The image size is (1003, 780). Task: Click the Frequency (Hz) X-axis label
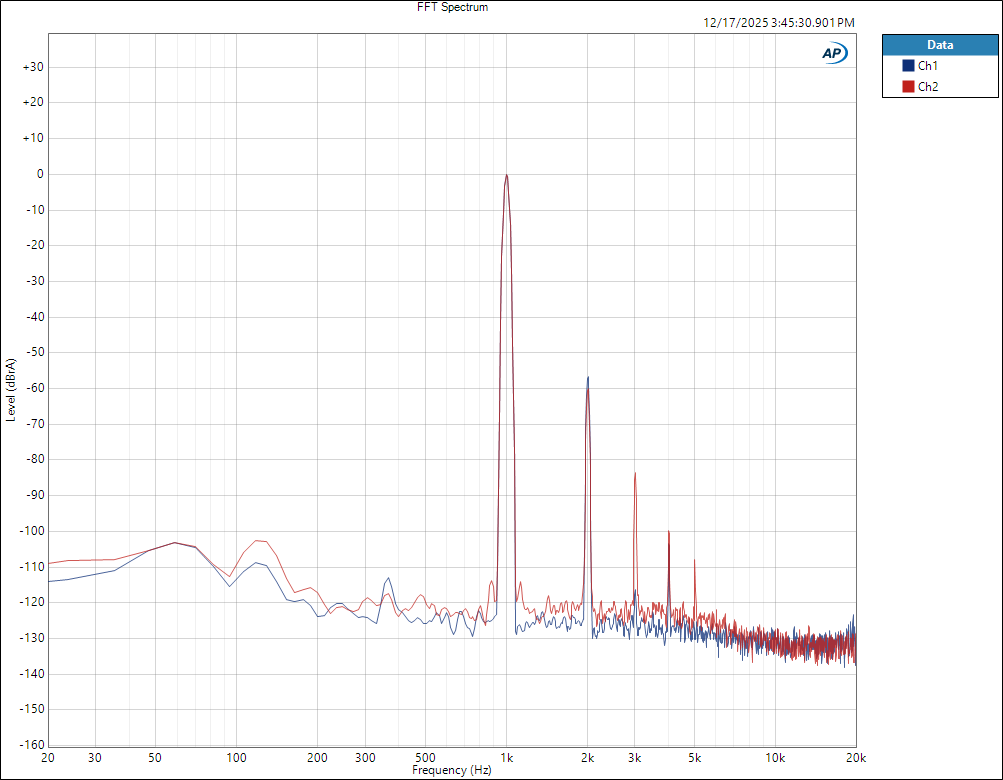452,771
